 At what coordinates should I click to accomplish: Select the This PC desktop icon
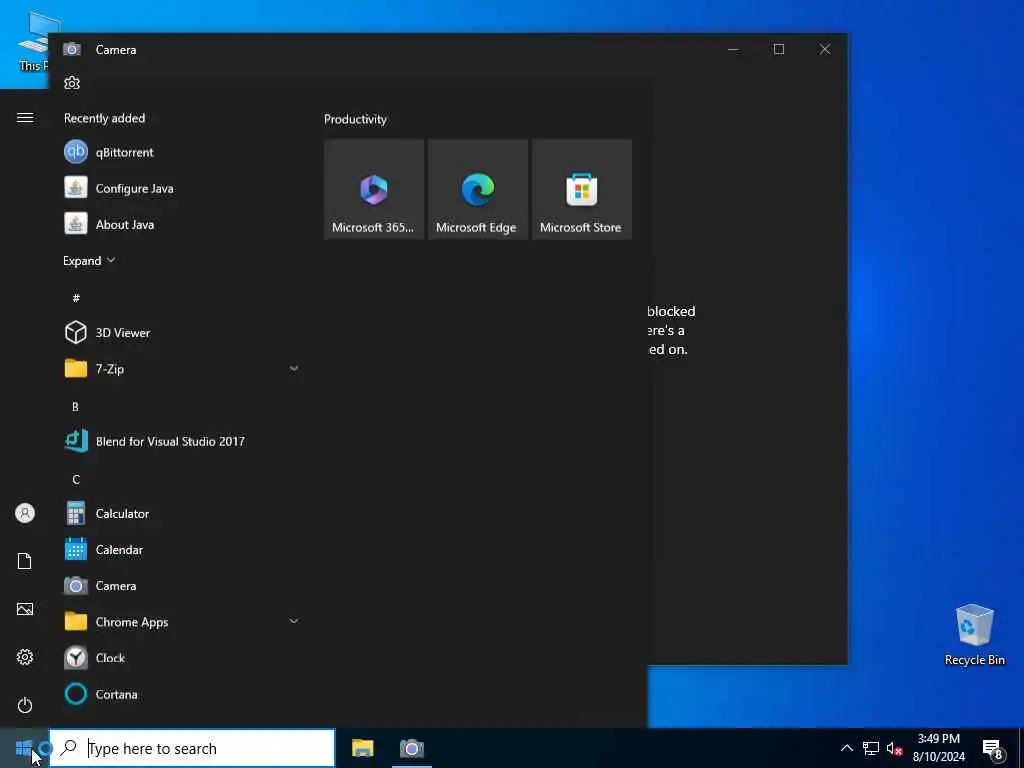coord(33,40)
